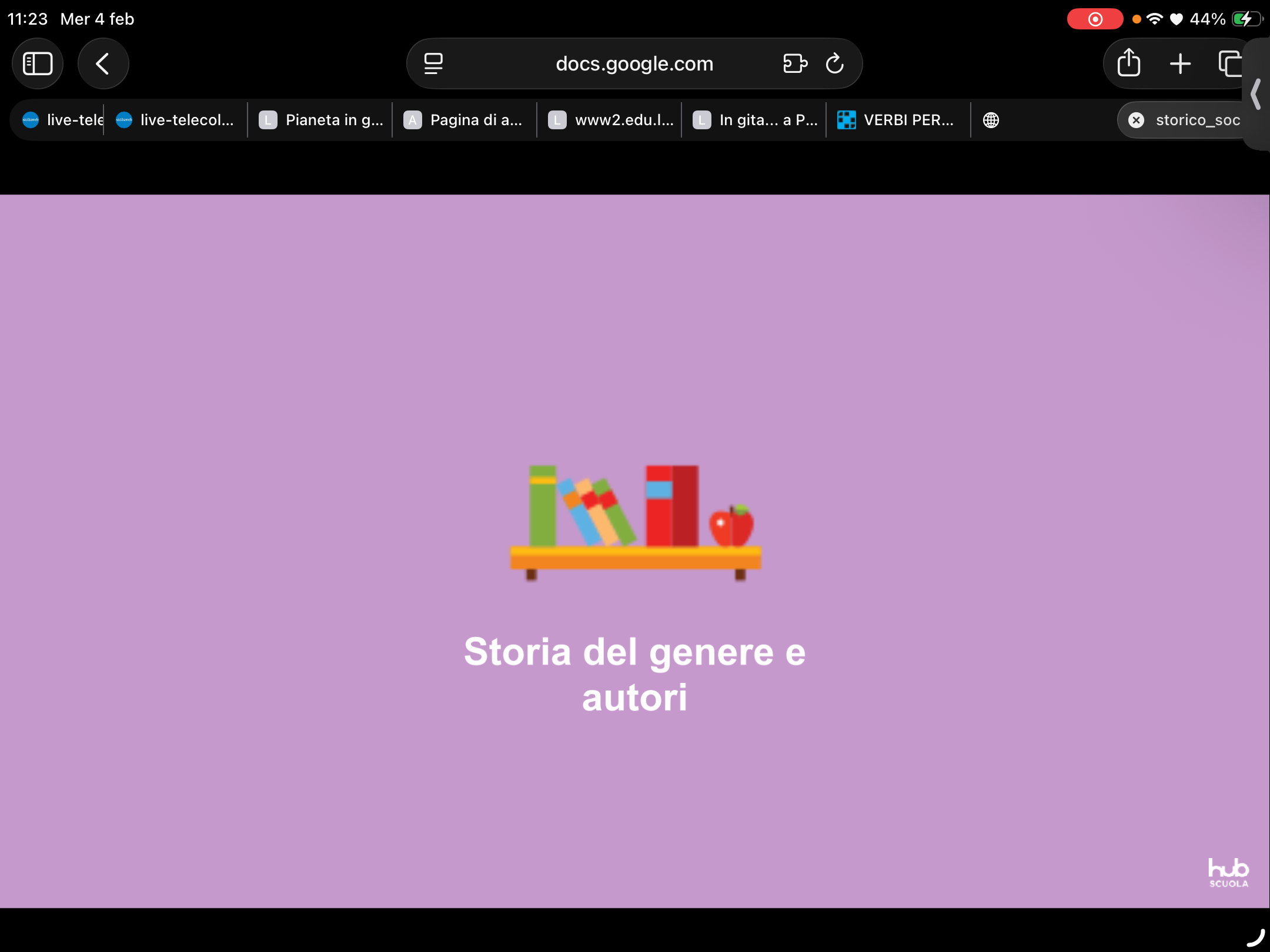The width and height of the screenshot is (1270, 952).
Task: Reload the docs.google.com page
Action: coord(834,63)
